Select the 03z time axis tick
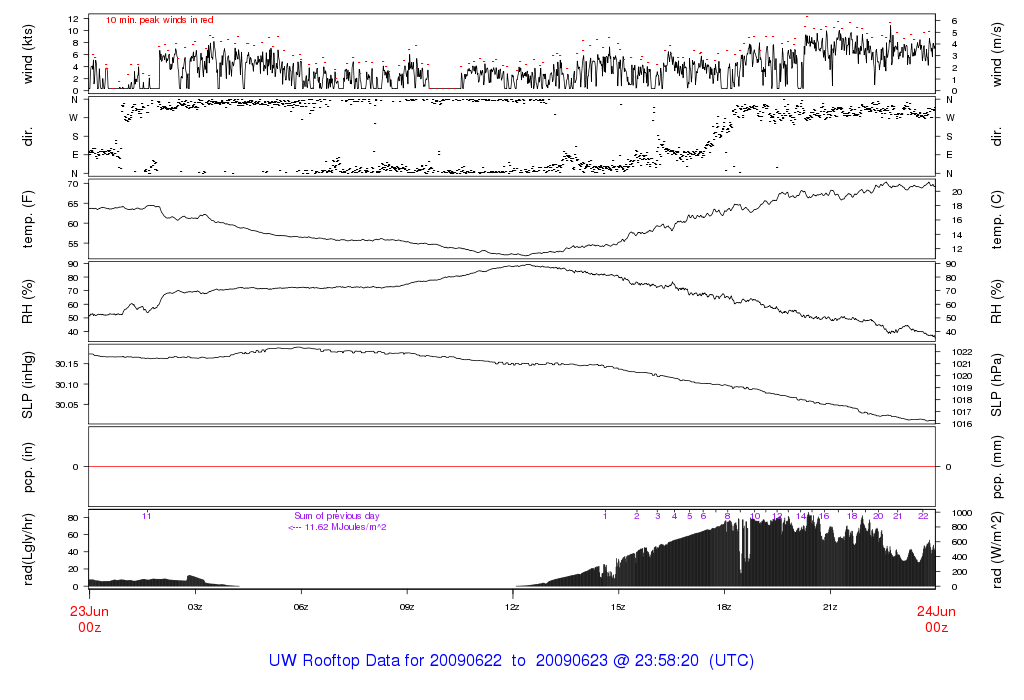 tap(195, 607)
